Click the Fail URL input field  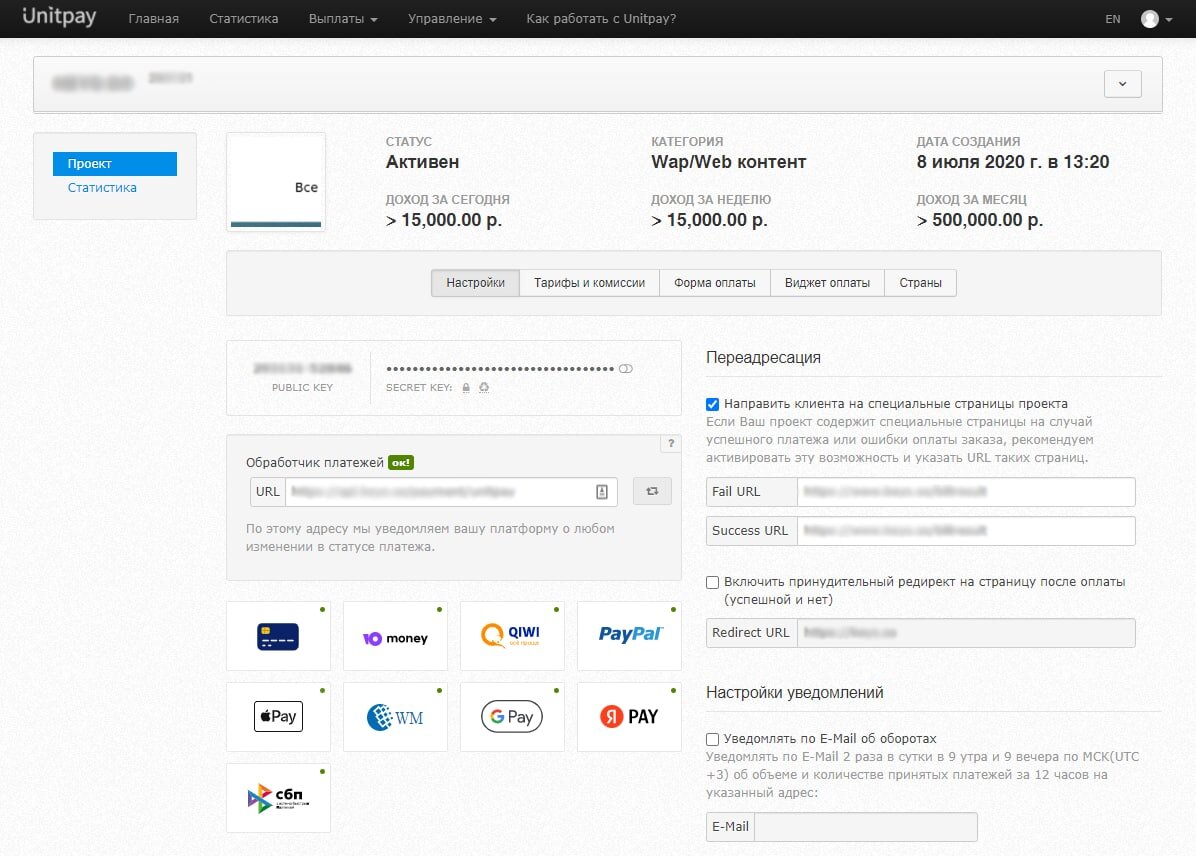966,492
